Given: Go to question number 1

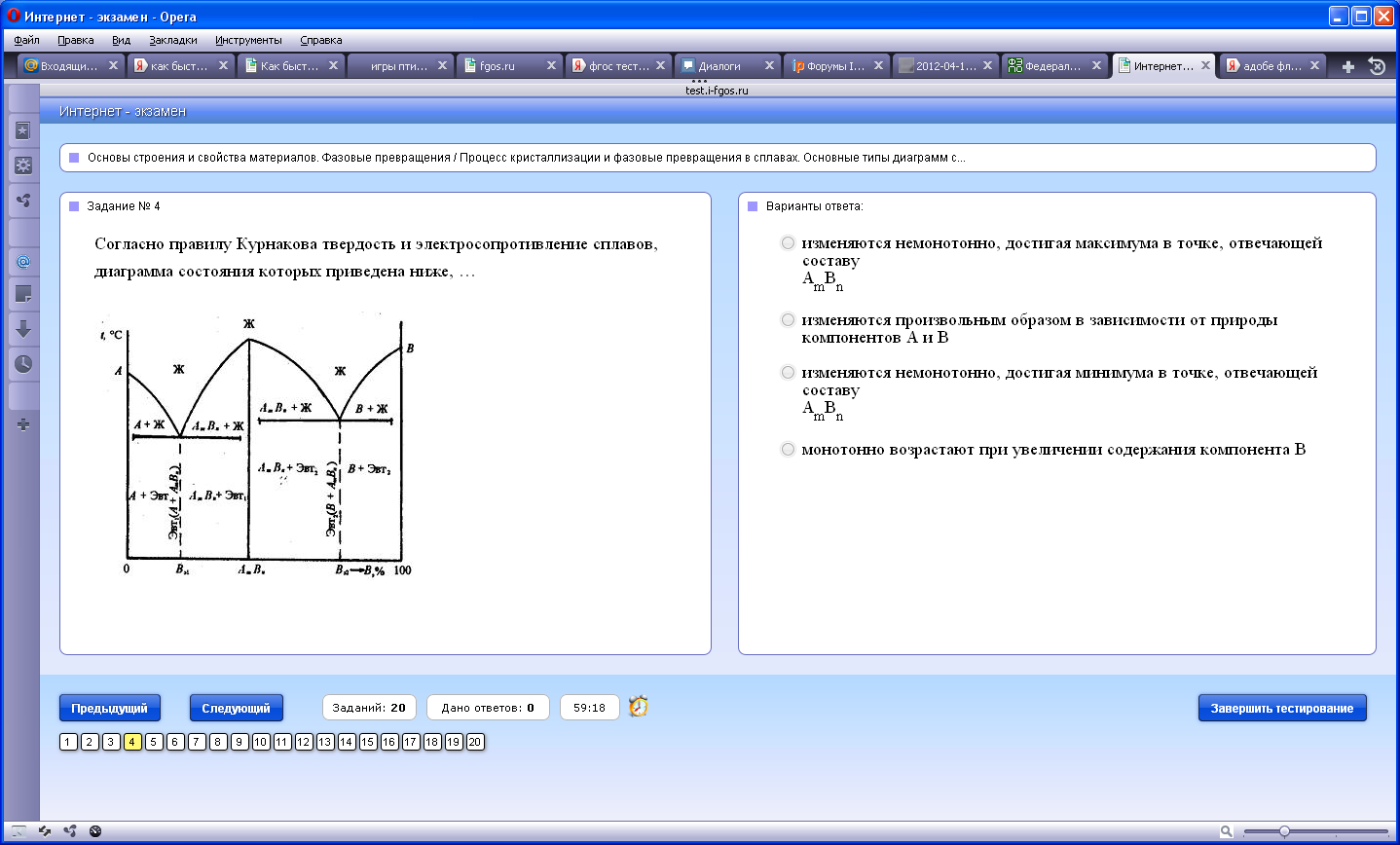Looking at the screenshot, I should pos(68,742).
